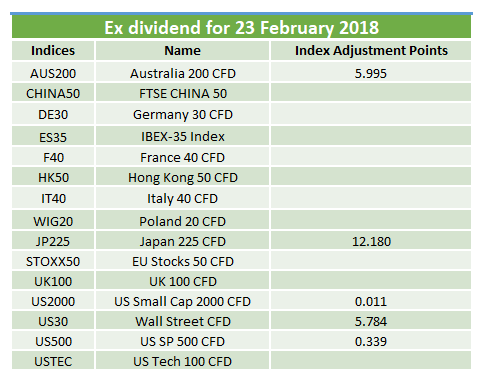The image size is (481, 378).
Task: Click the Index Adjustment Points header
Action: click(371, 51)
